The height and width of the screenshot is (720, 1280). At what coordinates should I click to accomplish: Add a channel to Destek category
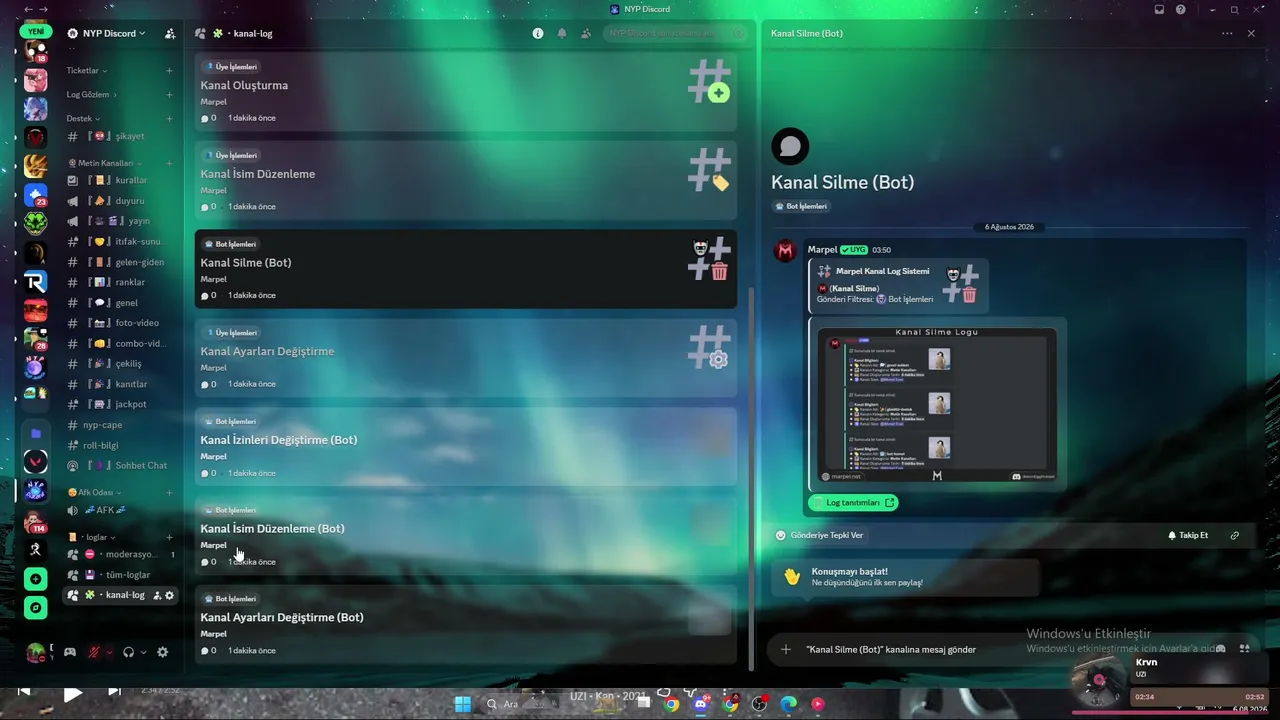(169, 119)
